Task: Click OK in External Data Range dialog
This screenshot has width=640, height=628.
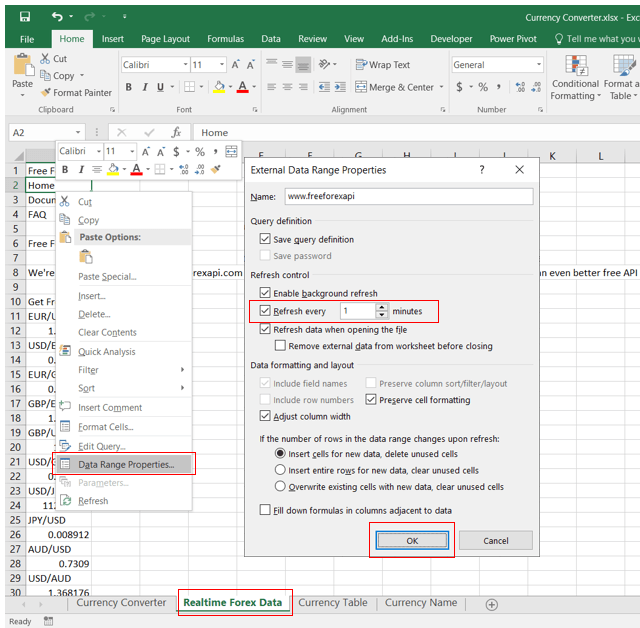Action: (412, 540)
